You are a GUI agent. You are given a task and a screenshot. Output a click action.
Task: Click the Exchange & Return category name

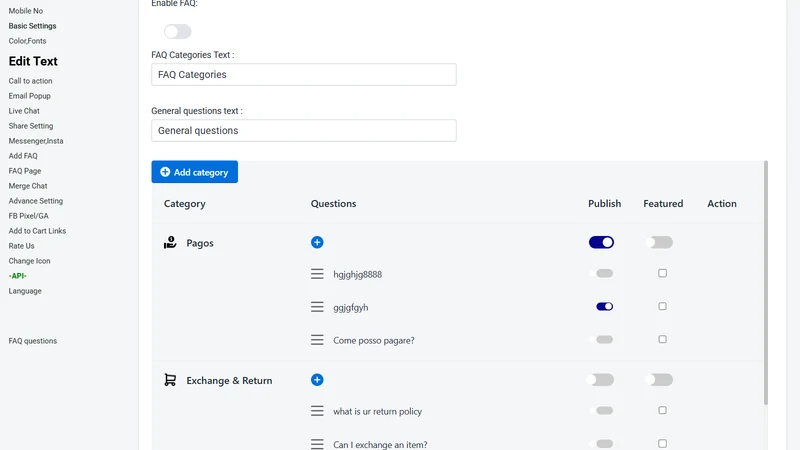click(229, 381)
